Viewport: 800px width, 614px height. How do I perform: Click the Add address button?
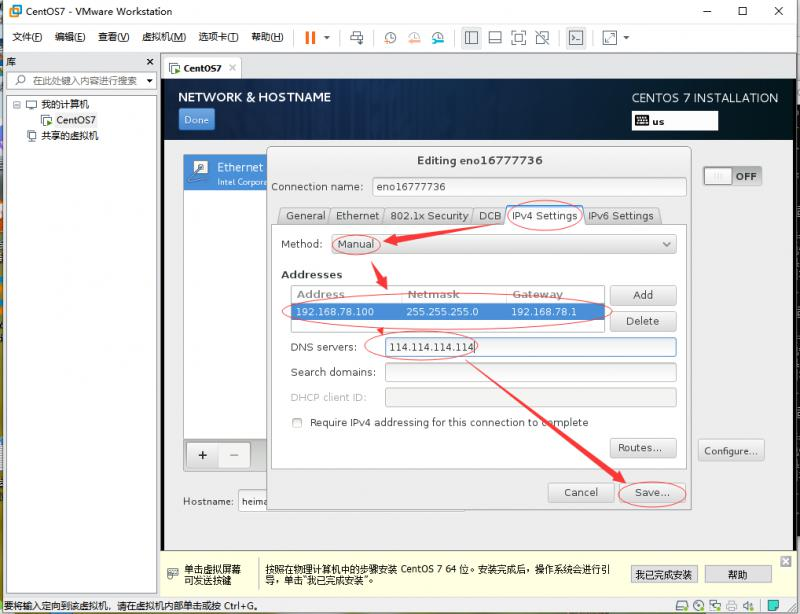pos(643,295)
